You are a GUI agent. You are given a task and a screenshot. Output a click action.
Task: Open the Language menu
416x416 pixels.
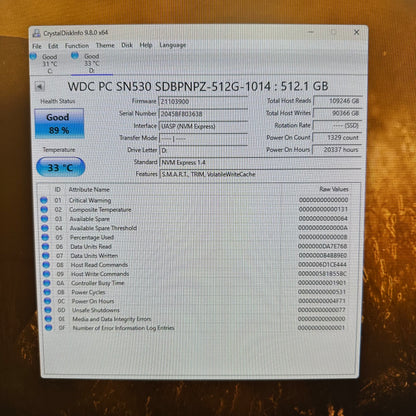coord(172,45)
